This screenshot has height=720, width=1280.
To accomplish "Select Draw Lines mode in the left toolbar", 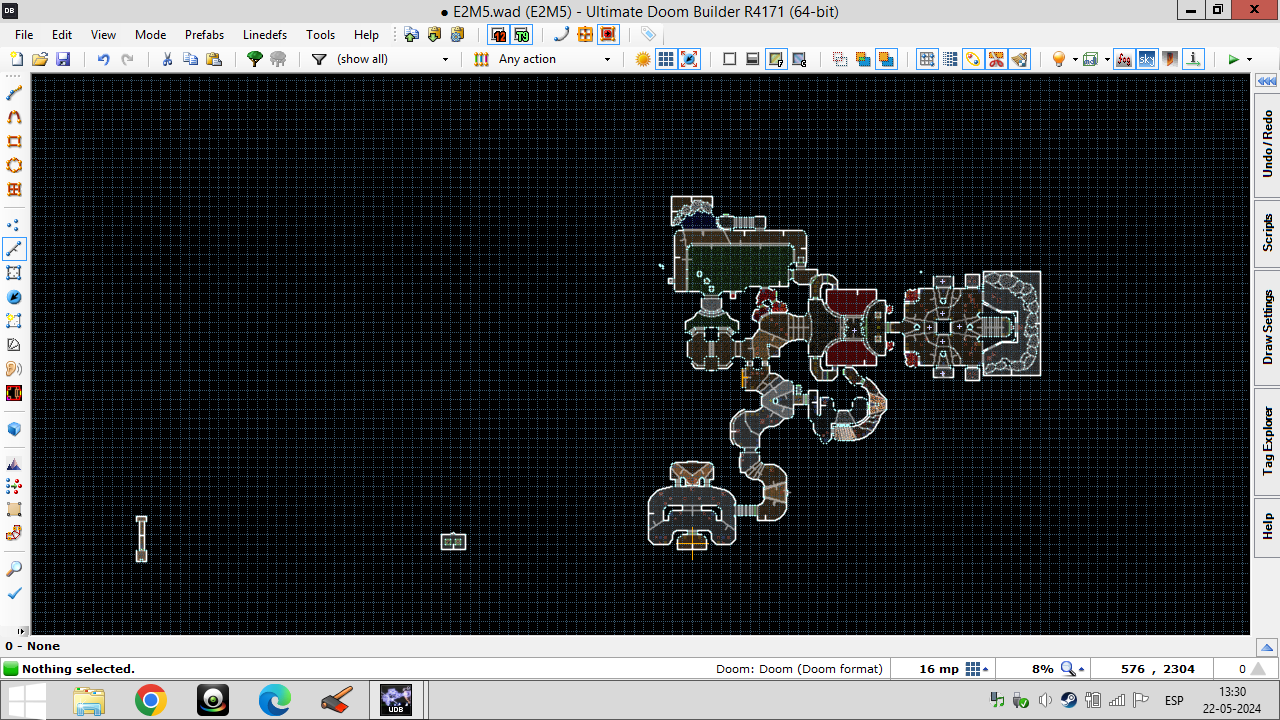I will [14, 92].
